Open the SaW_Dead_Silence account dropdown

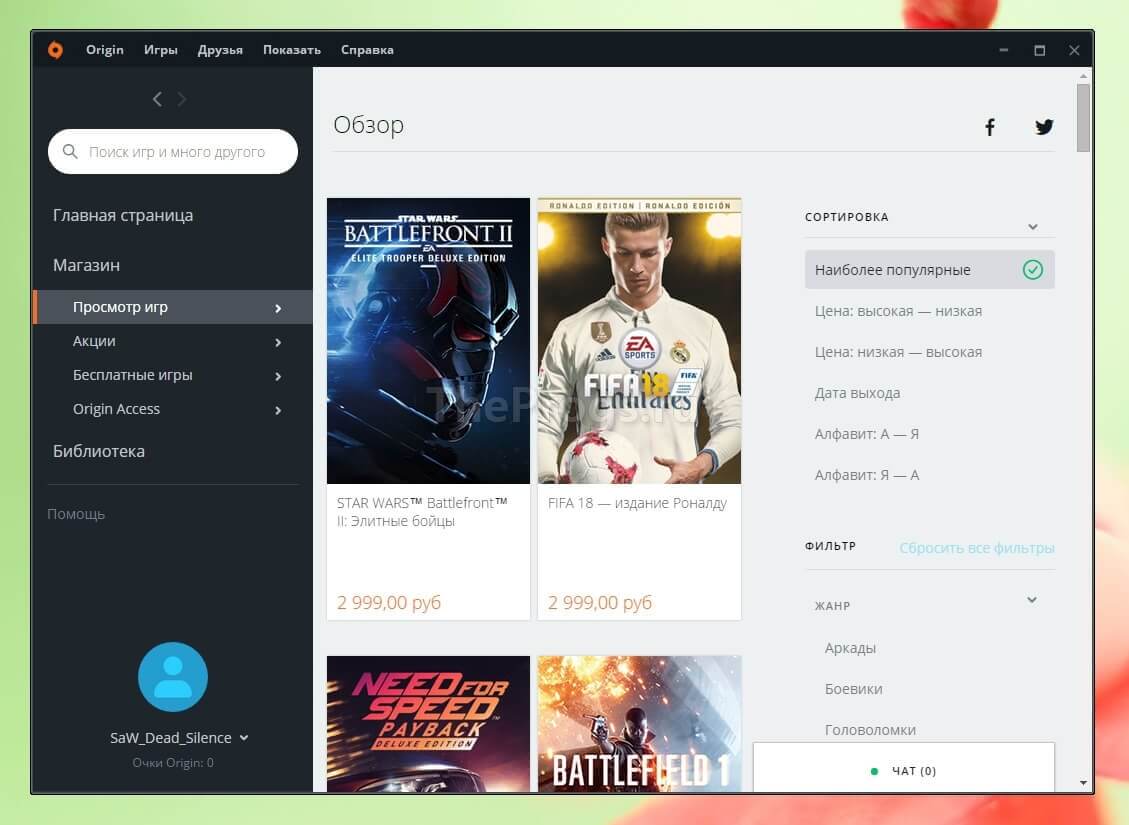coord(244,738)
